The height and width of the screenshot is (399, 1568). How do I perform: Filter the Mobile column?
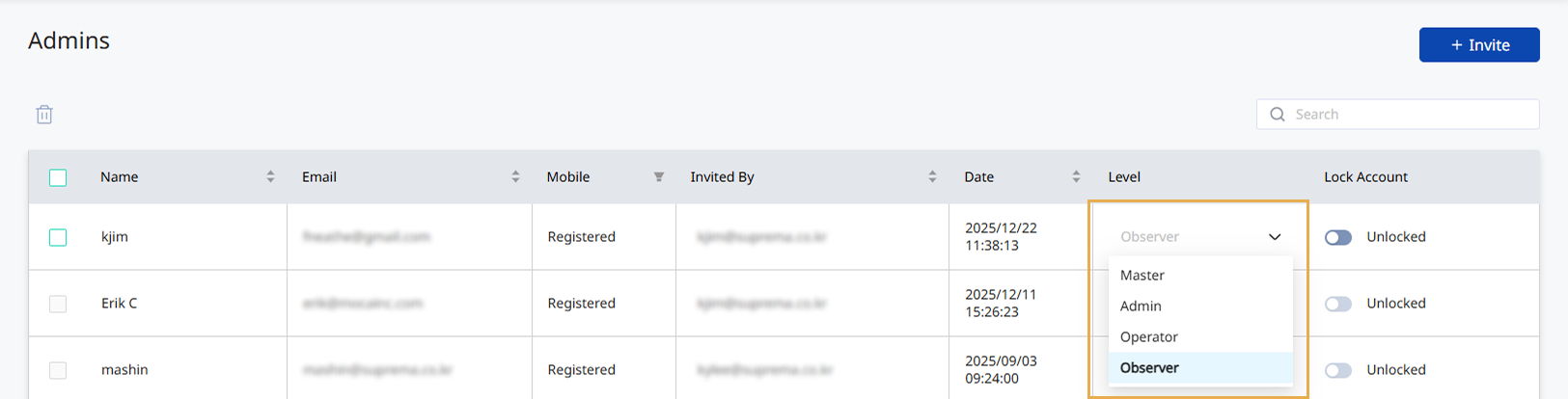tap(659, 176)
